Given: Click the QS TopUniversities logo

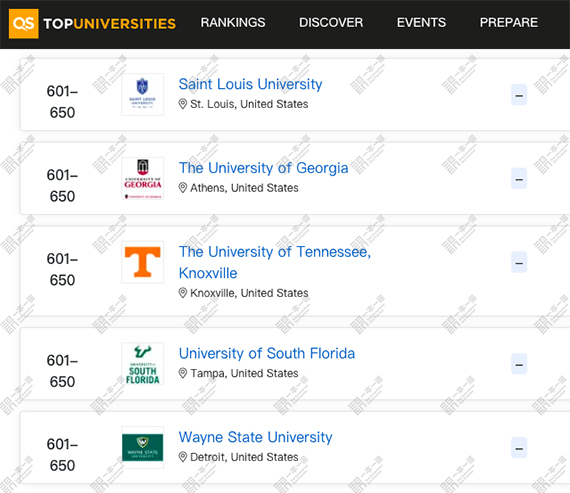Looking at the screenshot, I should 92,24.
